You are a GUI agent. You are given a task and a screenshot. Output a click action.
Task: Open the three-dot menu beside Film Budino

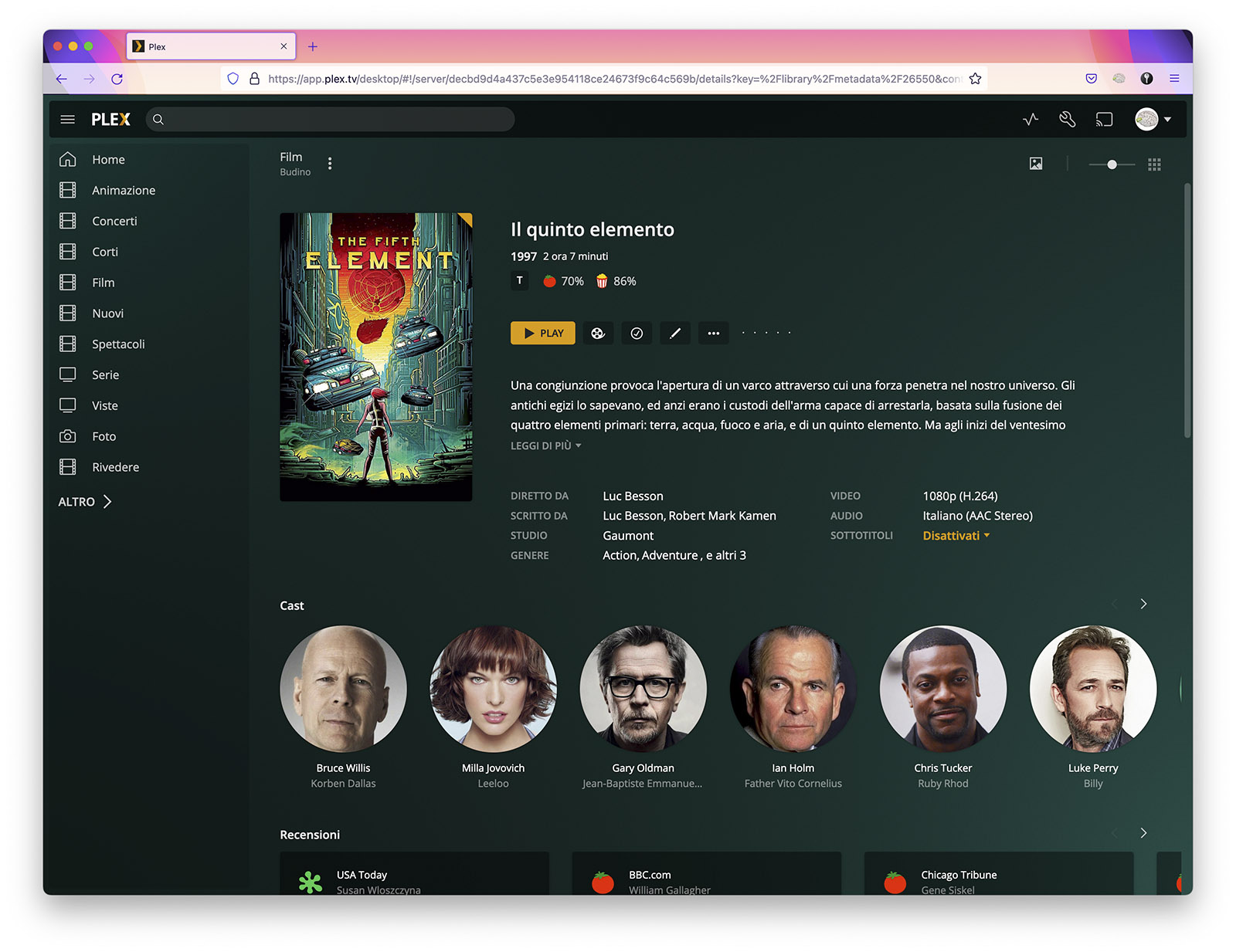coord(330,164)
